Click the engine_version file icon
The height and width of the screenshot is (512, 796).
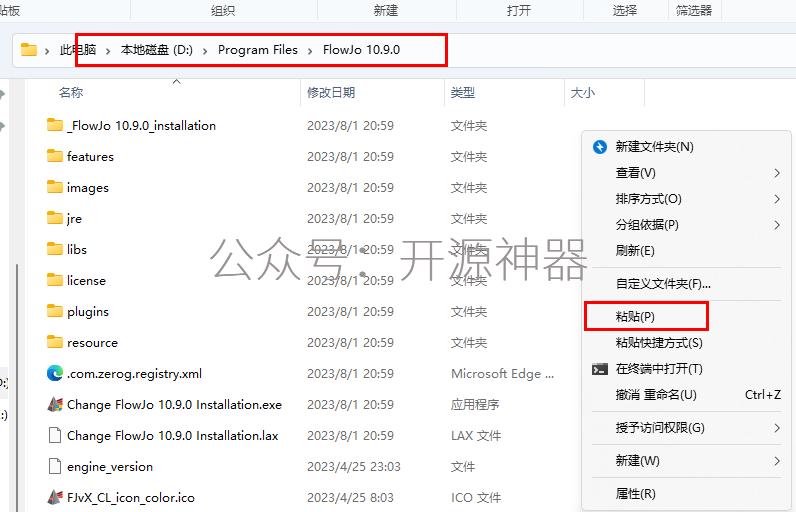tap(55, 466)
